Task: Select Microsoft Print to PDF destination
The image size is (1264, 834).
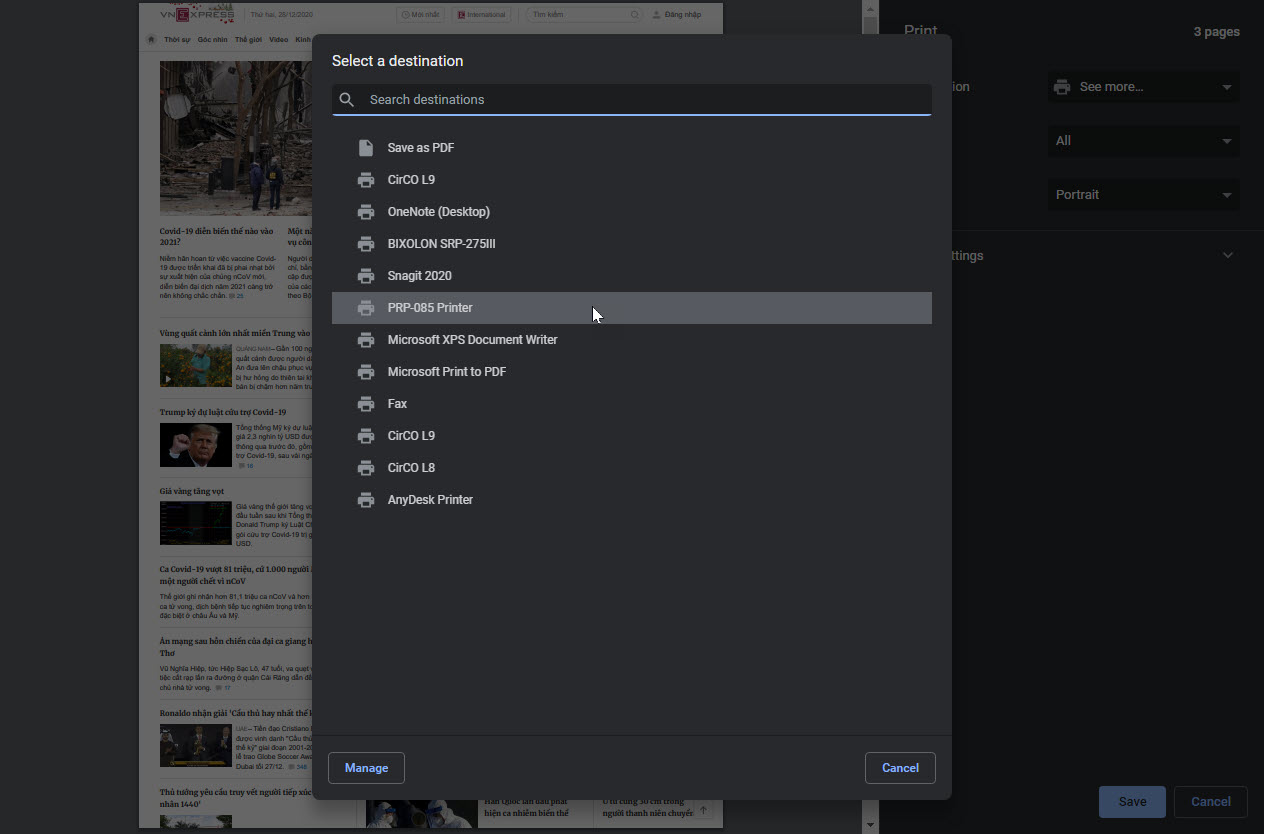Action: coord(632,372)
